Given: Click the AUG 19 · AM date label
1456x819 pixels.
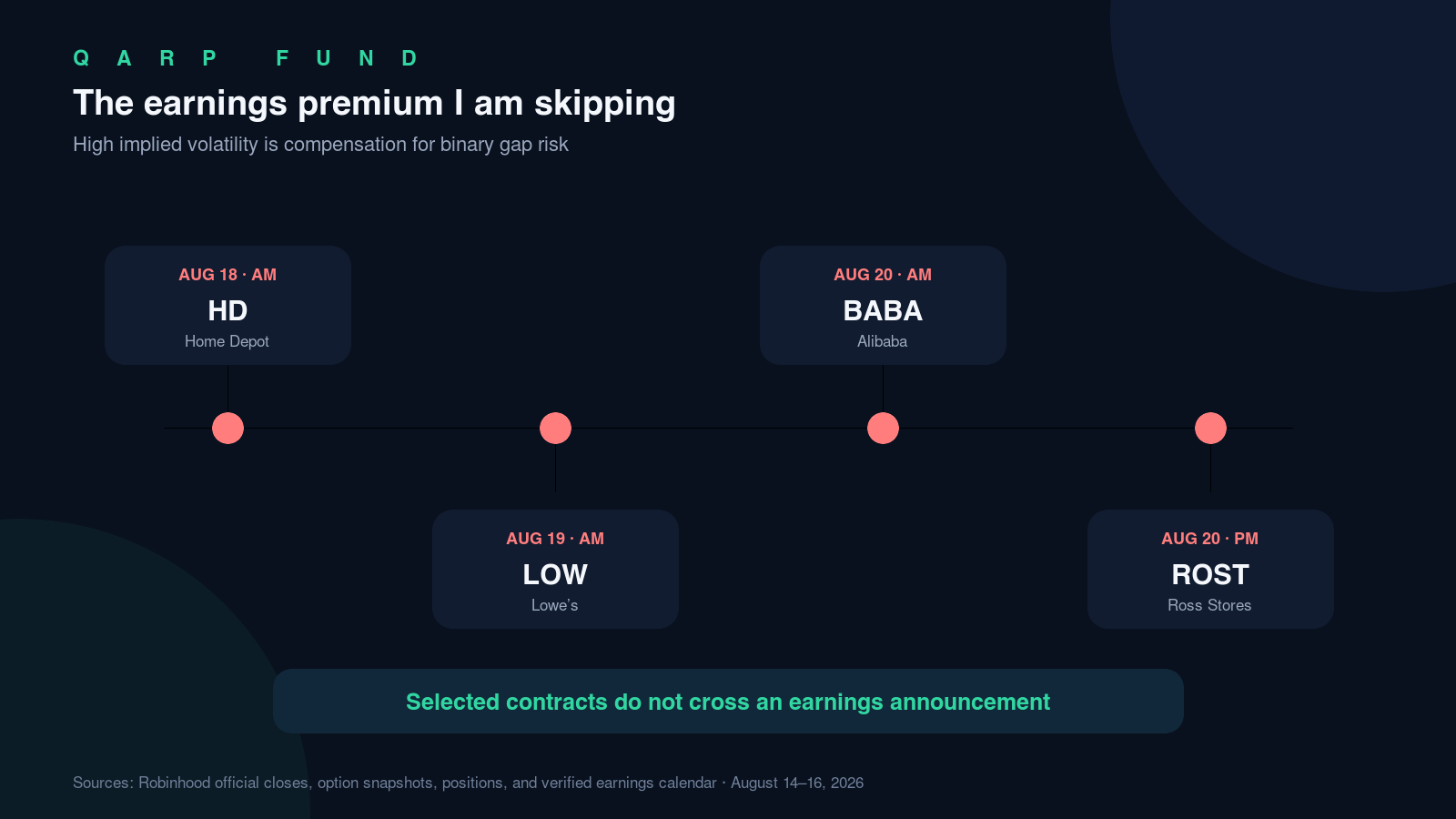Looking at the screenshot, I should coord(555,539).
